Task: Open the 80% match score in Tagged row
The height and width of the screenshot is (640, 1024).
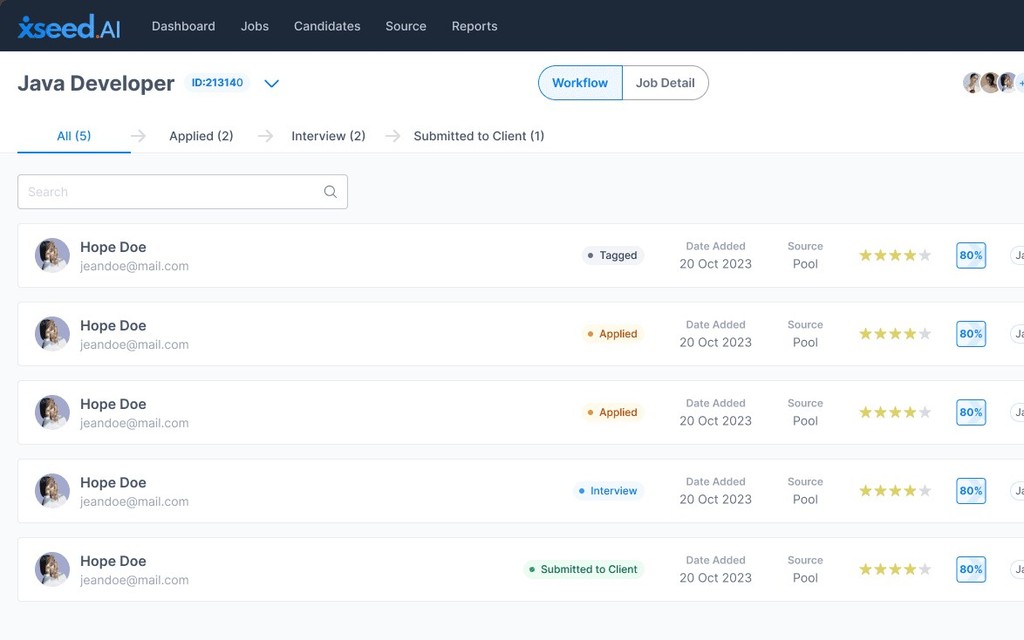Action: 971,255
